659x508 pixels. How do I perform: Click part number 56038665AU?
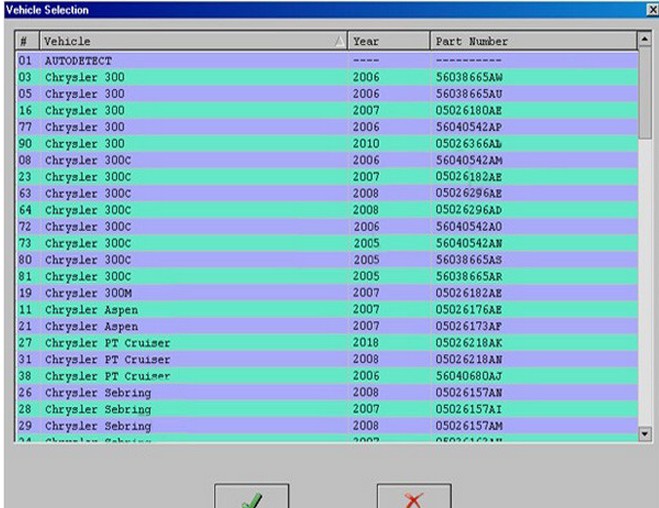pyautogui.click(x=469, y=94)
